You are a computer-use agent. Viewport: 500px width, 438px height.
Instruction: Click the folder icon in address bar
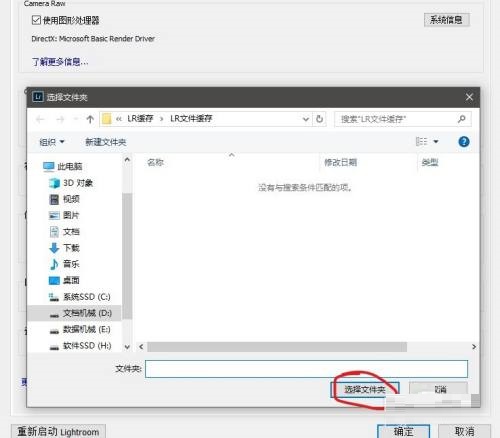(x=107, y=119)
